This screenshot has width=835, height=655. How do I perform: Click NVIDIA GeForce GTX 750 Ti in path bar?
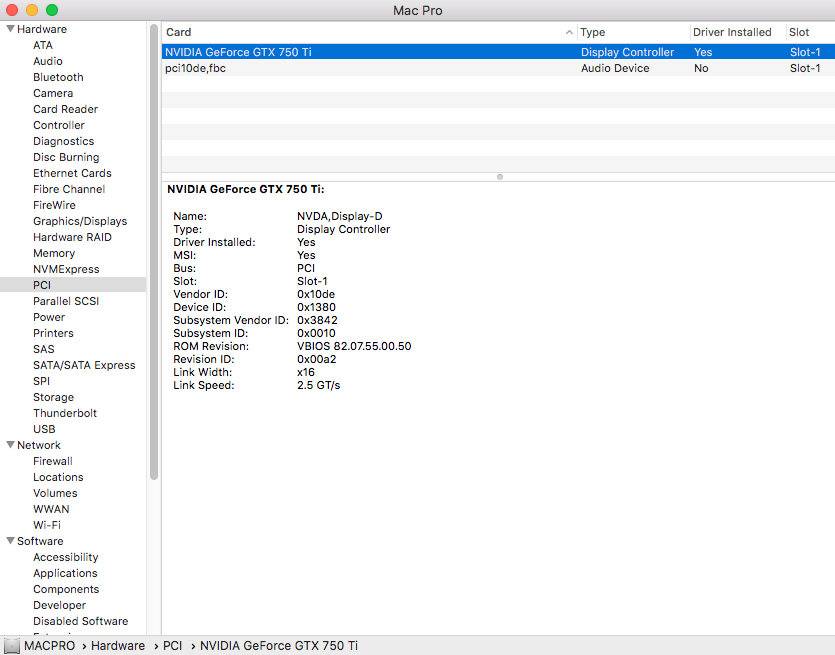pos(279,645)
